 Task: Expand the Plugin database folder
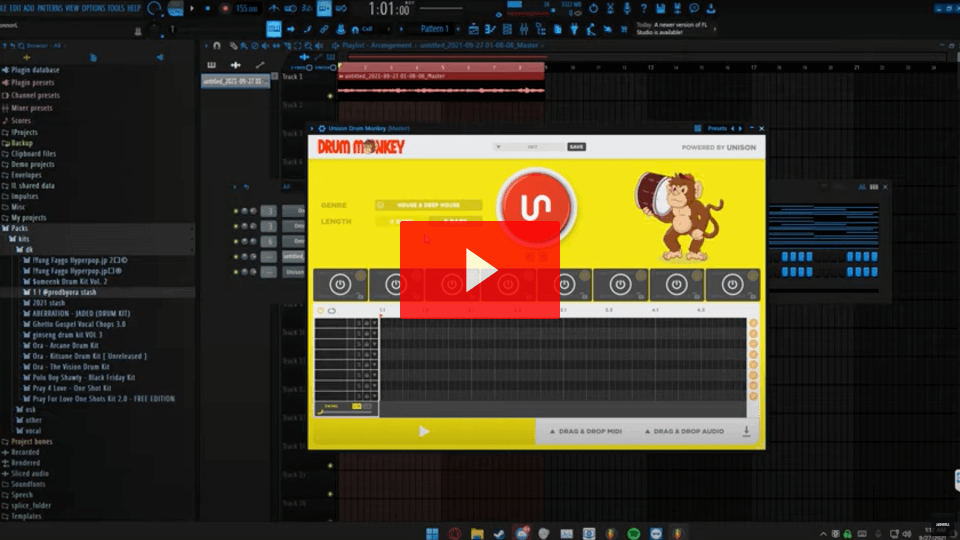point(36,70)
